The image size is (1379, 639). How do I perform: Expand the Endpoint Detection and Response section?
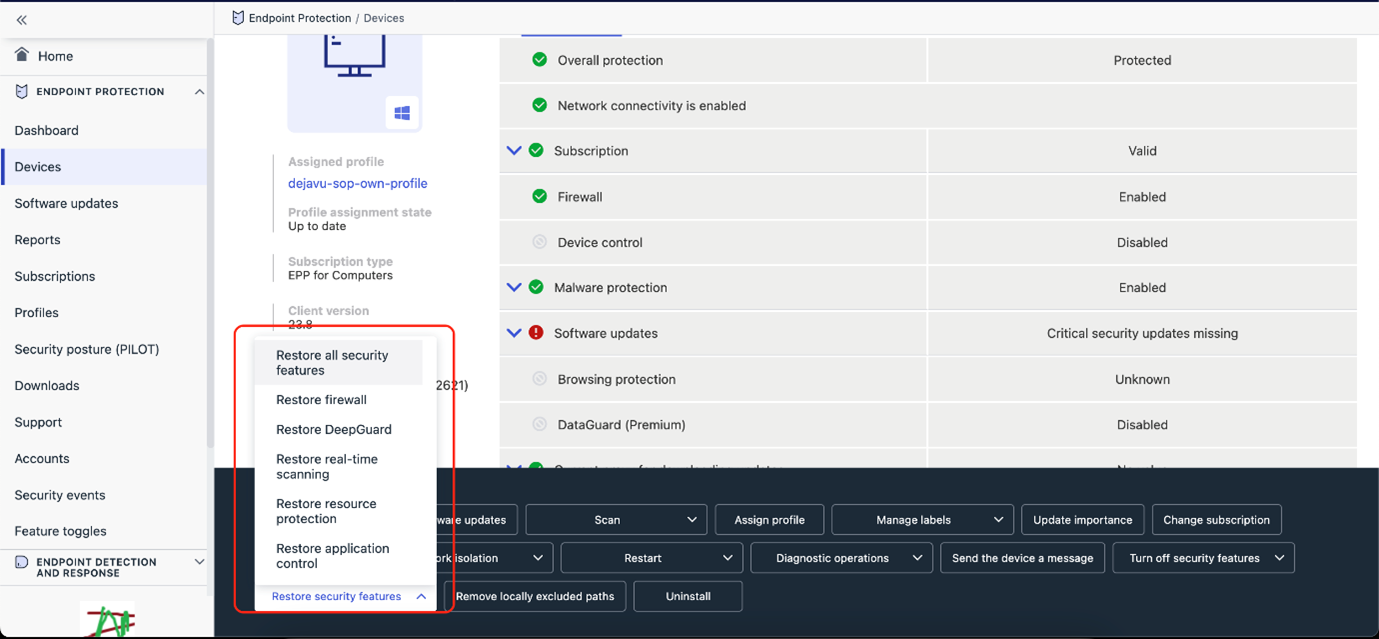[x=199, y=562]
